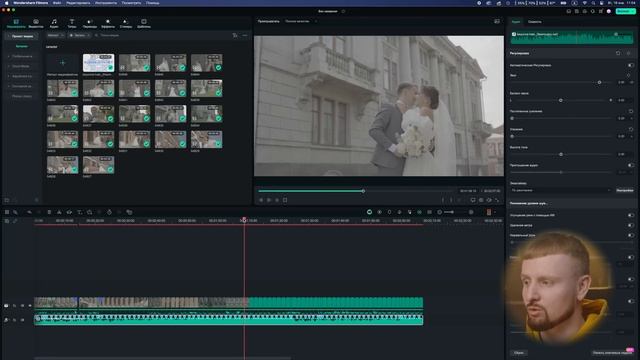Click the Volume slider handle
Image resolution: width=640 pixels, height=360 pixels.
click(599, 82)
